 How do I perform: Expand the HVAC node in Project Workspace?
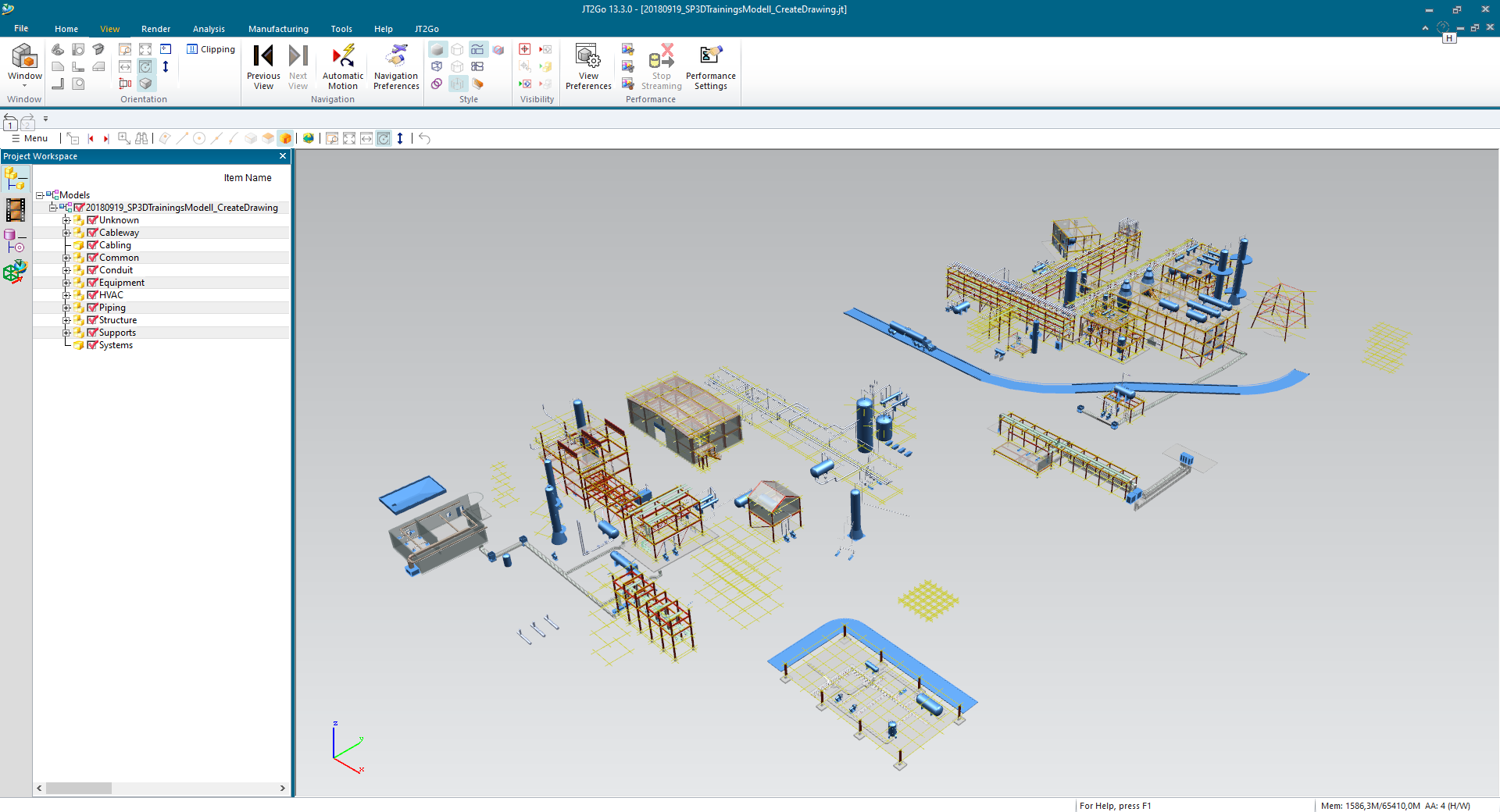tap(66, 295)
